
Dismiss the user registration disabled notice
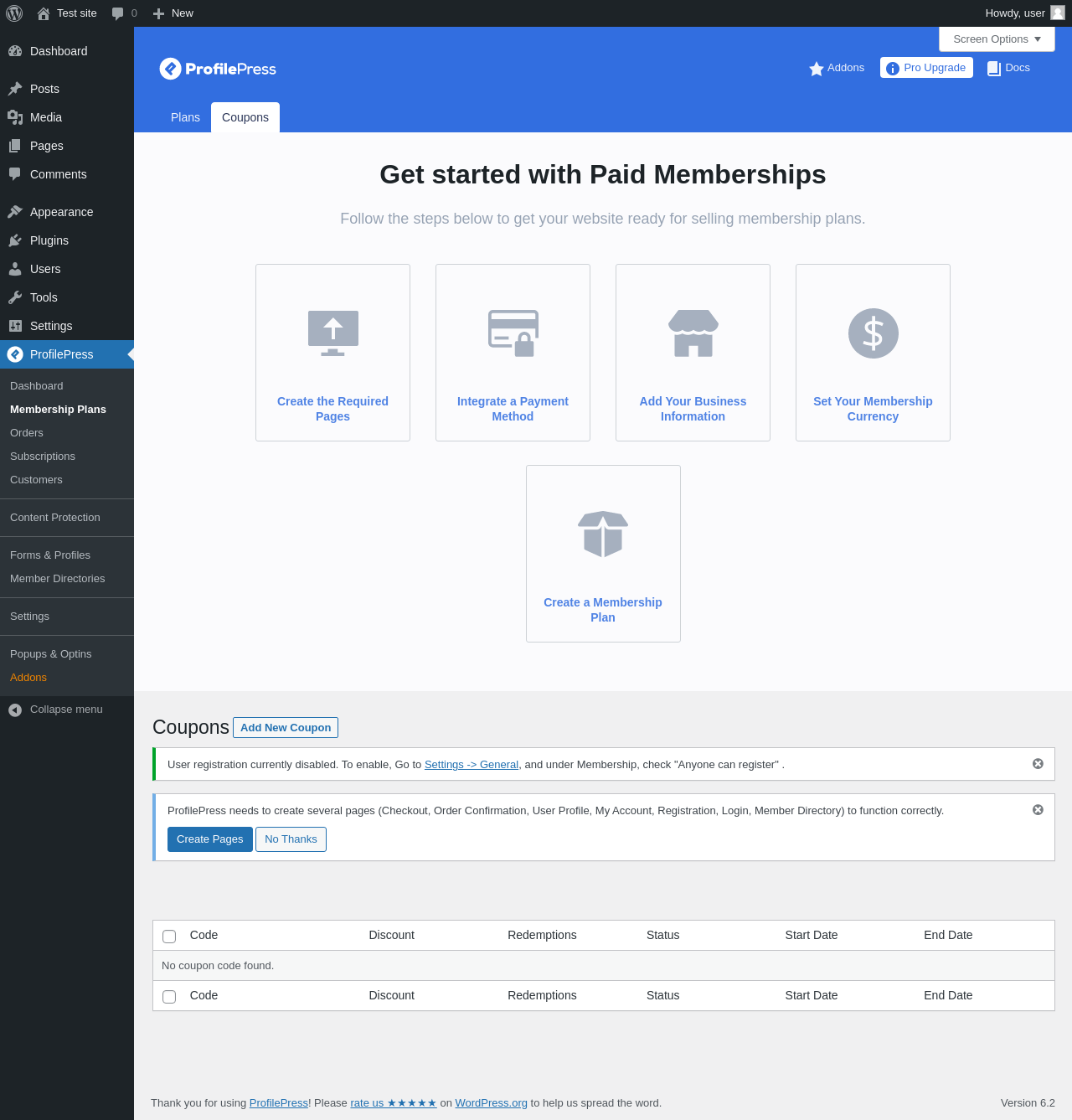[x=1038, y=764]
